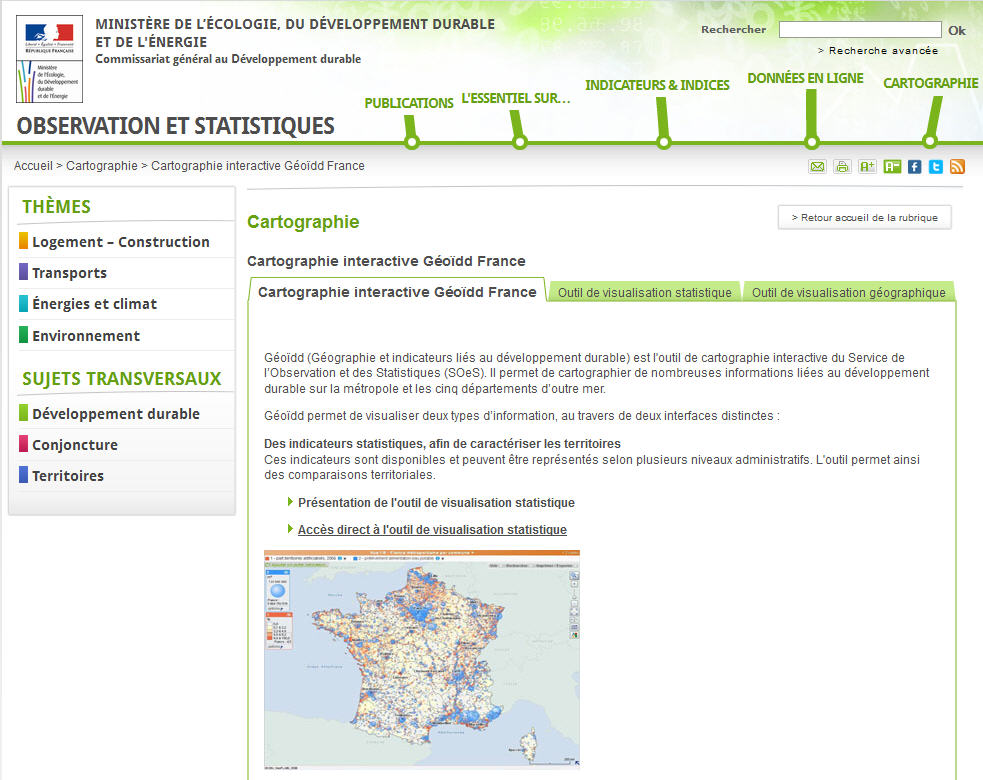Open the France map thumbnail
Viewport: 983px width, 780px height.
tap(421, 659)
